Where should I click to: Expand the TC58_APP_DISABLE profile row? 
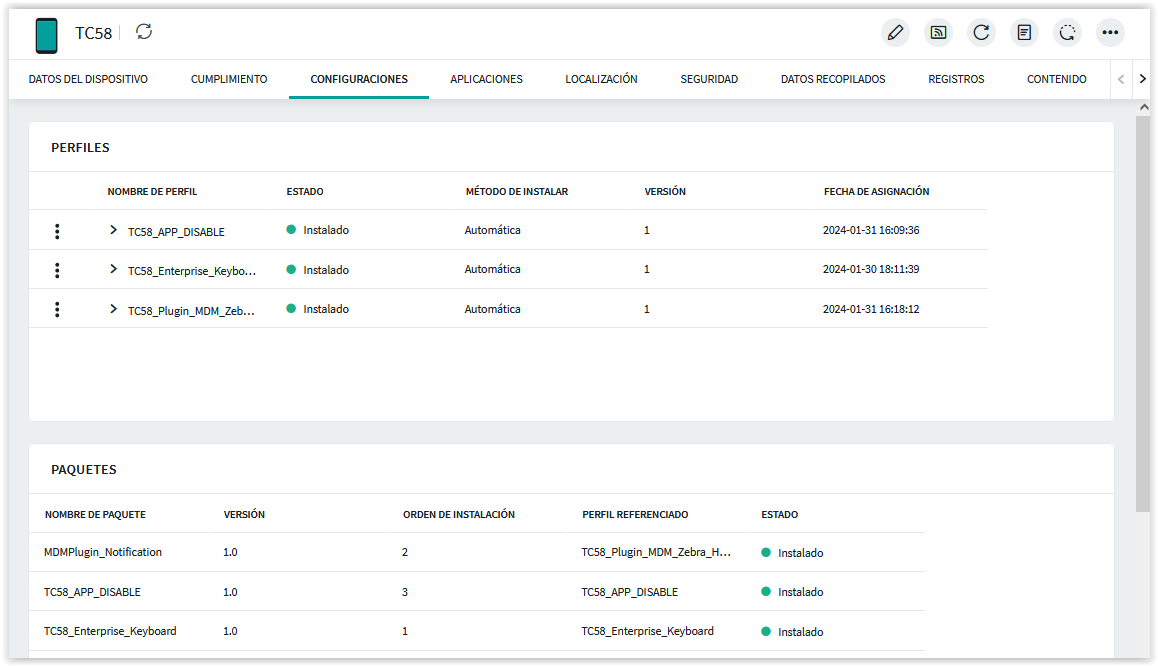(113, 230)
